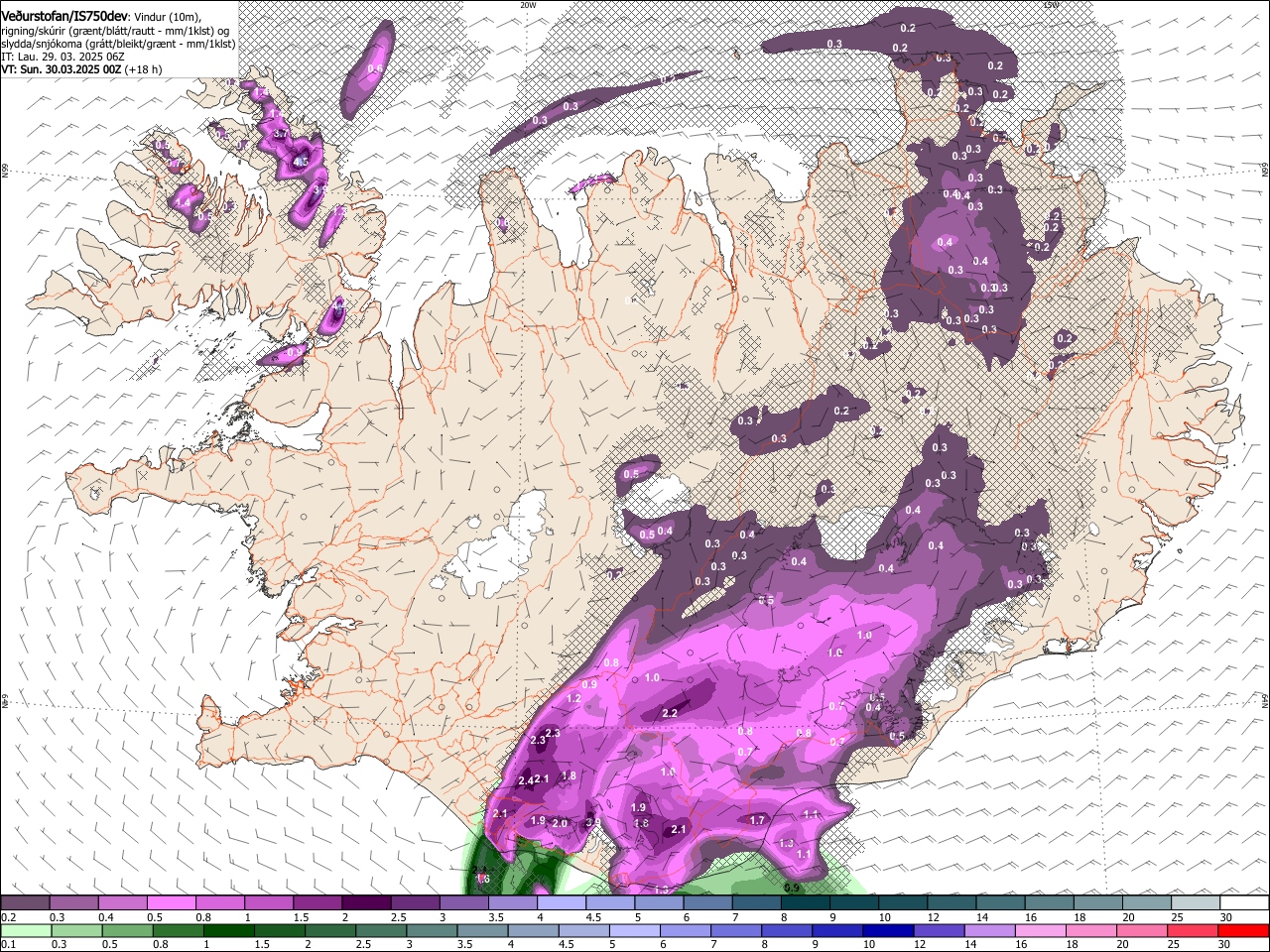Select dark navy swatch at 10 in bottom legend

[x=886, y=930]
